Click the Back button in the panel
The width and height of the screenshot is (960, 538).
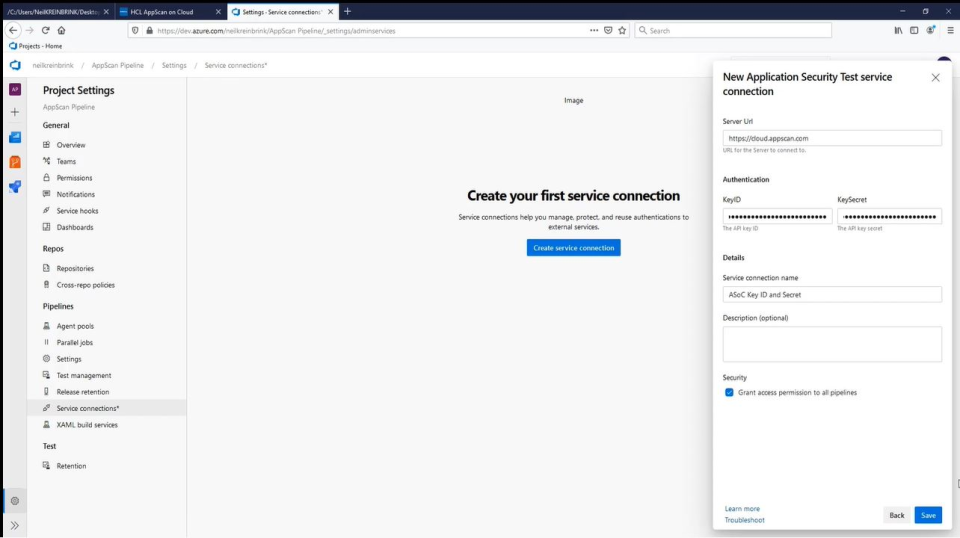(896, 515)
